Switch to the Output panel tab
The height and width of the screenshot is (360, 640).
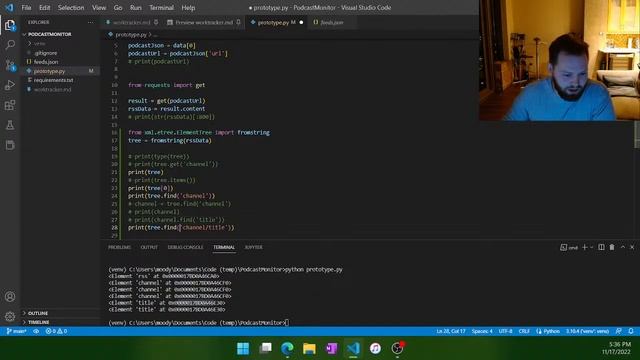(x=149, y=247)
